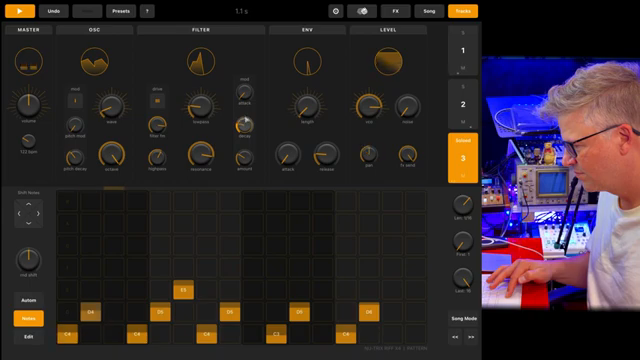Select track 2
Viewport: 640px width, 360px height.
click(x=463, y=104)
